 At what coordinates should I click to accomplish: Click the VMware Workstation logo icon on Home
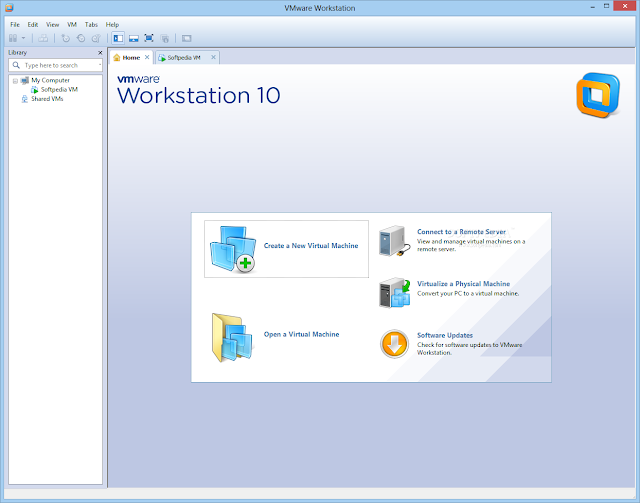pyautogui.click(x=598, y=95)
